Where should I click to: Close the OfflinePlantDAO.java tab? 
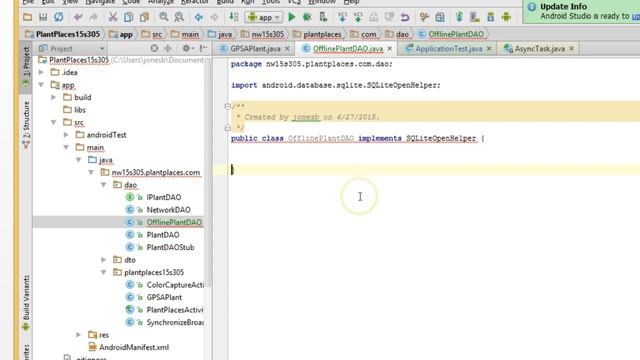coord(390,49)
